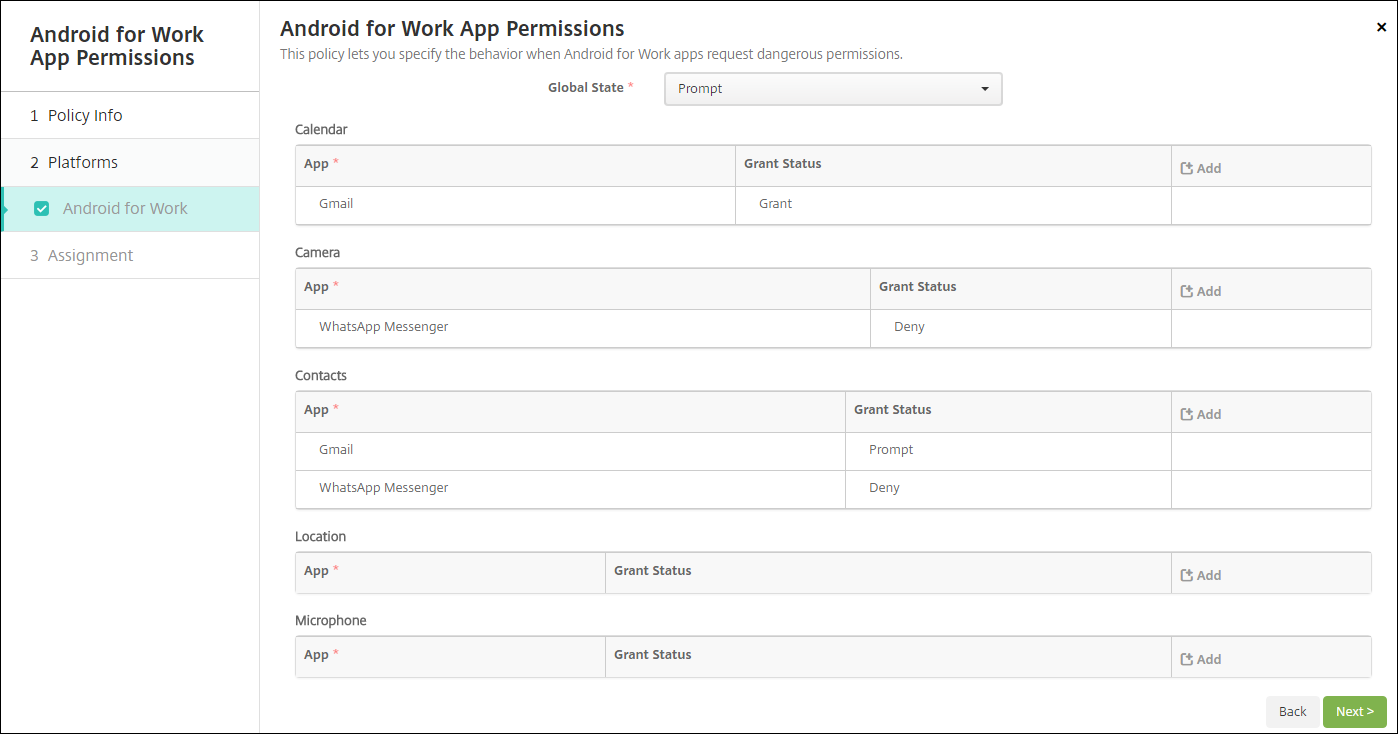1398x734 pixels.
Task: Click the Prompt status for Gmail in Contacts
Action: 891,450
